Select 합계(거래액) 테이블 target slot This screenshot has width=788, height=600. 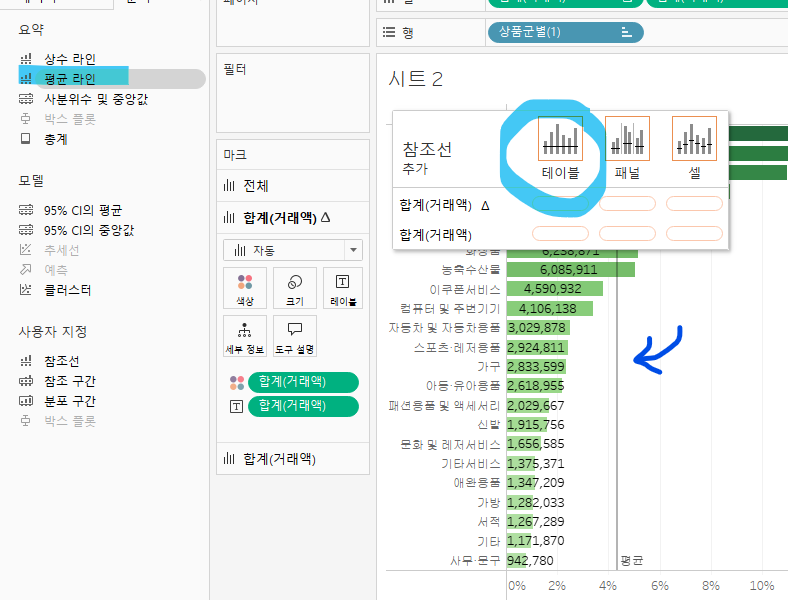click(x=560, y=234)
